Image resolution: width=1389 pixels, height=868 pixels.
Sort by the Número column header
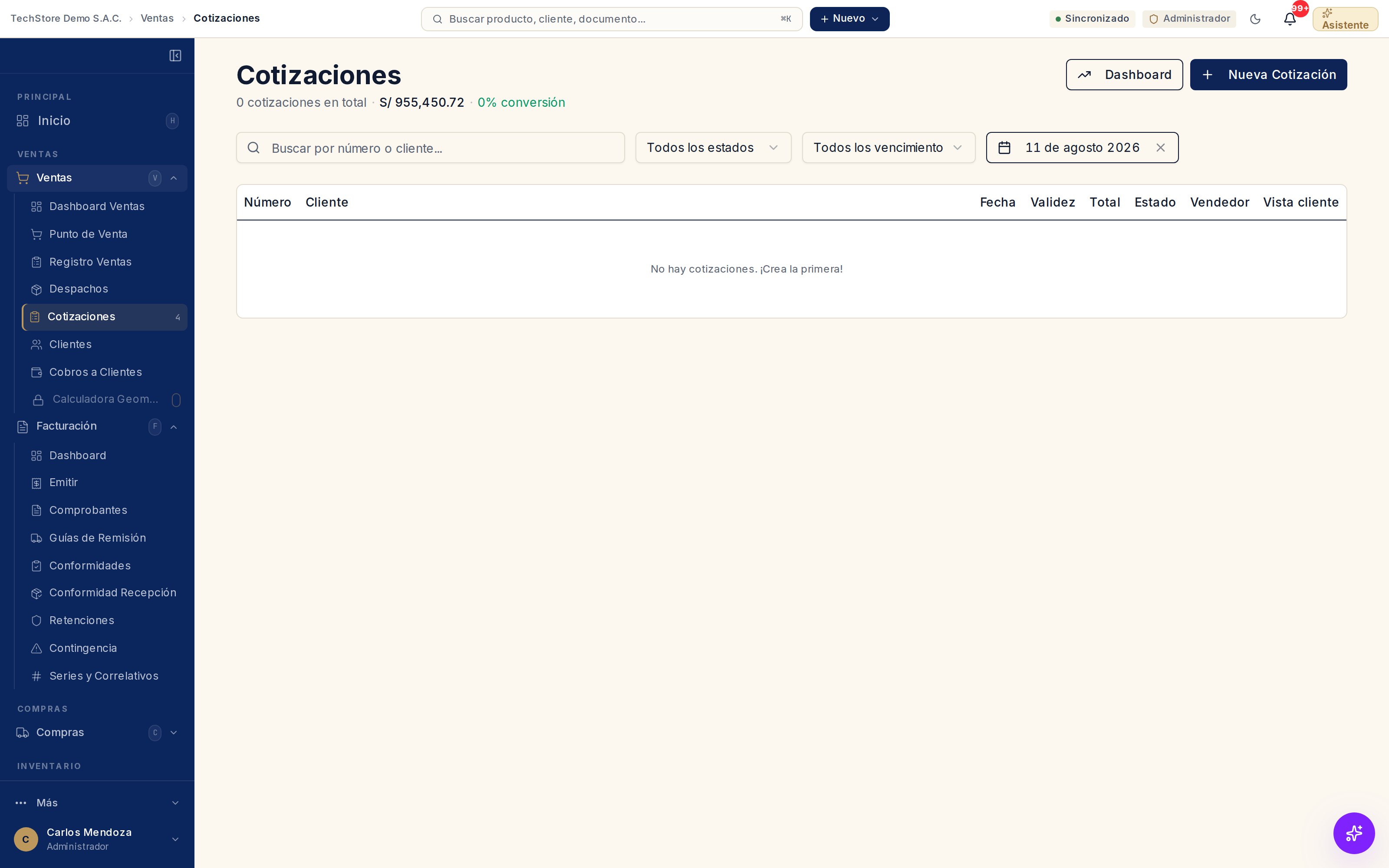click(267, 203)
